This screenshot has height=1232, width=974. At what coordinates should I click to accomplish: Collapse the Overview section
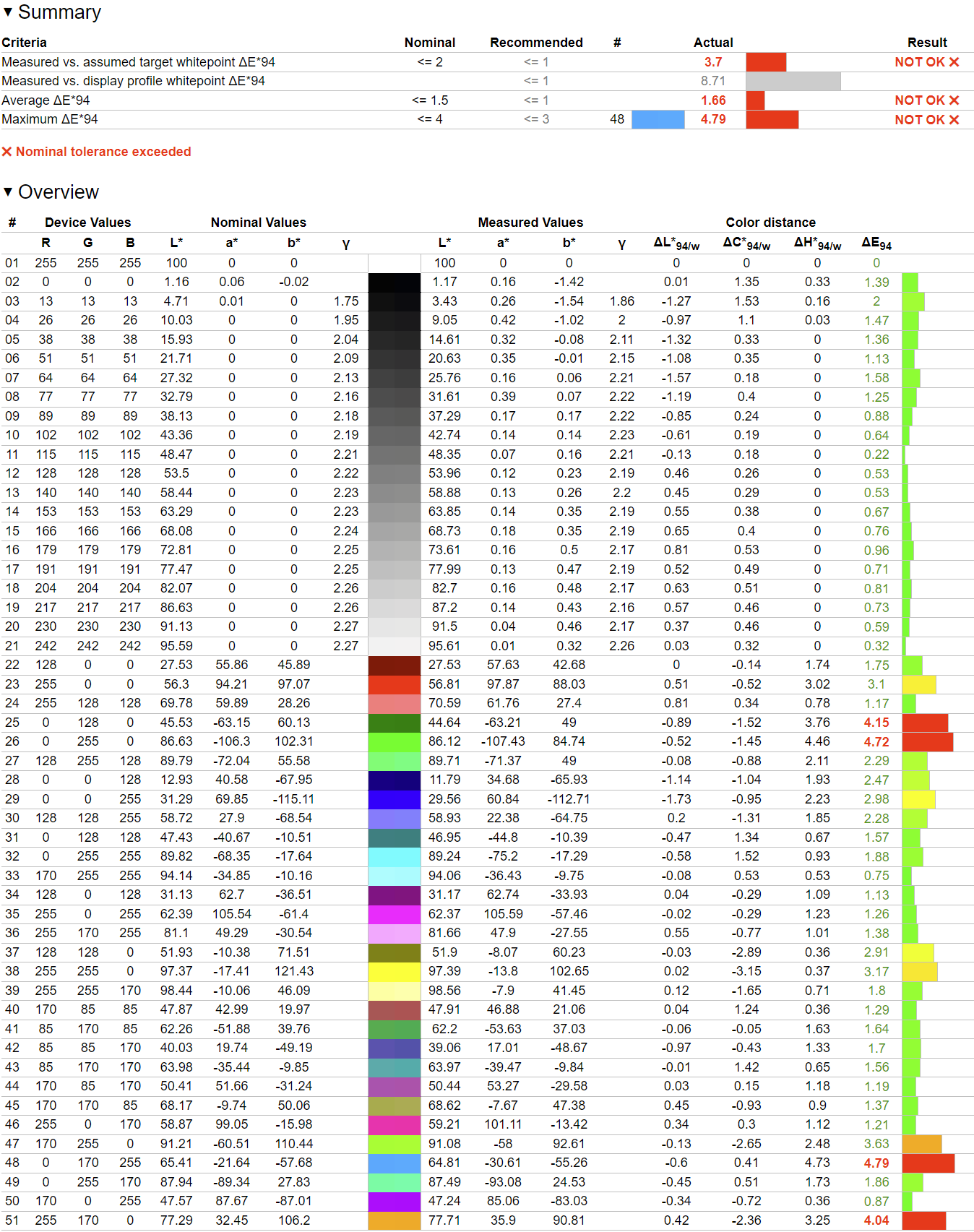pyautogui.click(x=8, y=192)
